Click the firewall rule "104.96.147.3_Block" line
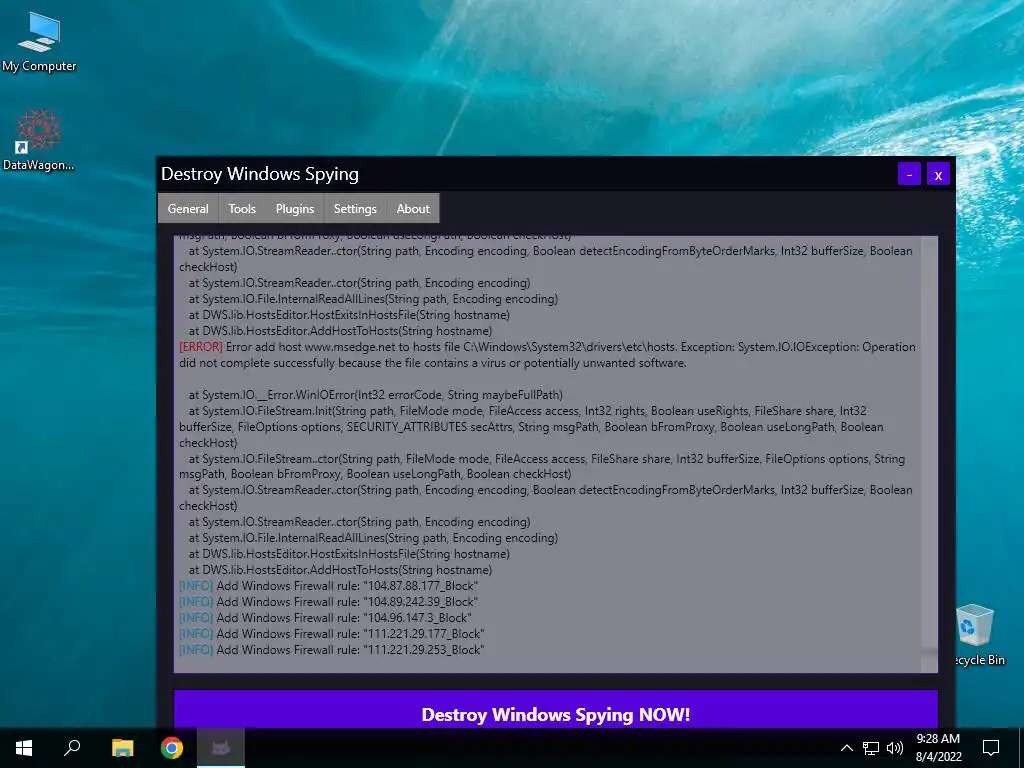This screenshot has width=1024, height=768. click(x=325, y=618)
